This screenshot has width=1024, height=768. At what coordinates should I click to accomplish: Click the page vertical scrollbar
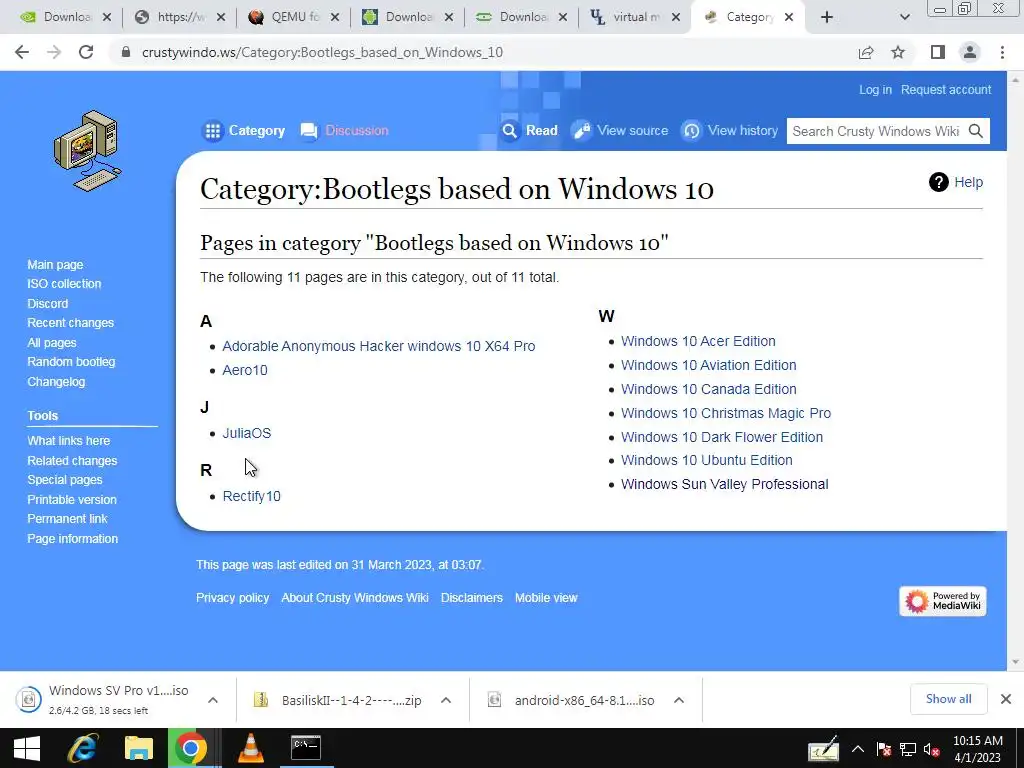(1015, 370)
